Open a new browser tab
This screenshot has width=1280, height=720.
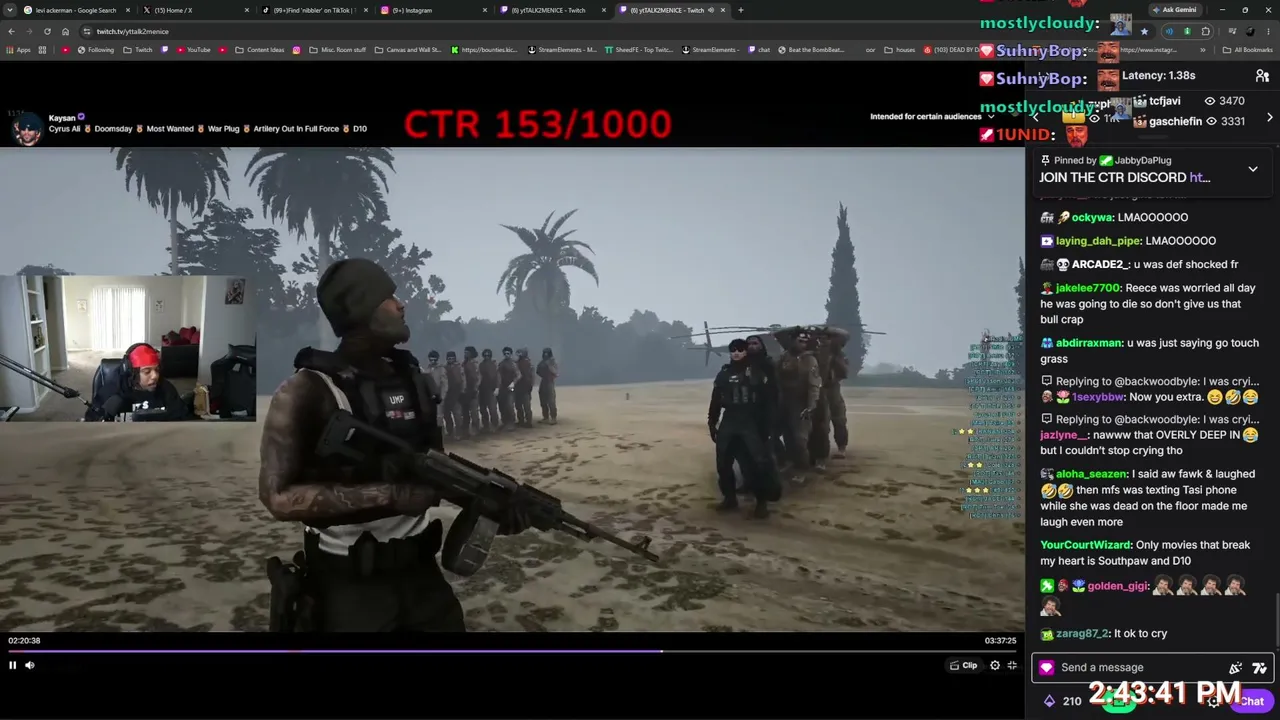[x=740, y=10]
